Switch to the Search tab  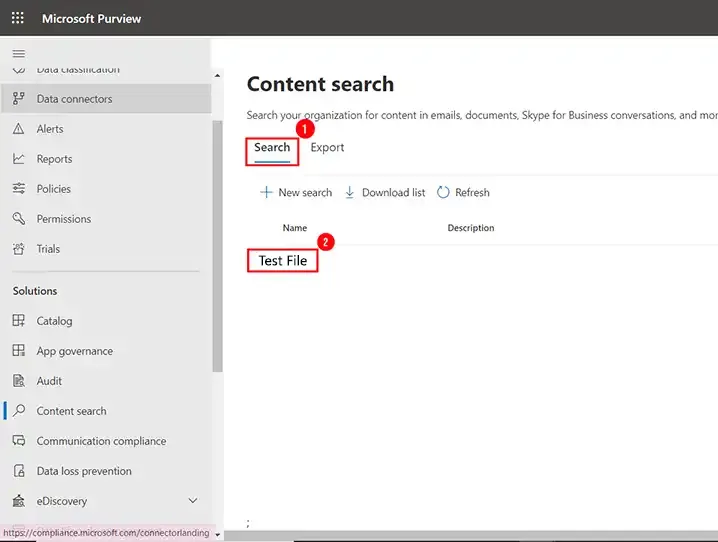272,148
